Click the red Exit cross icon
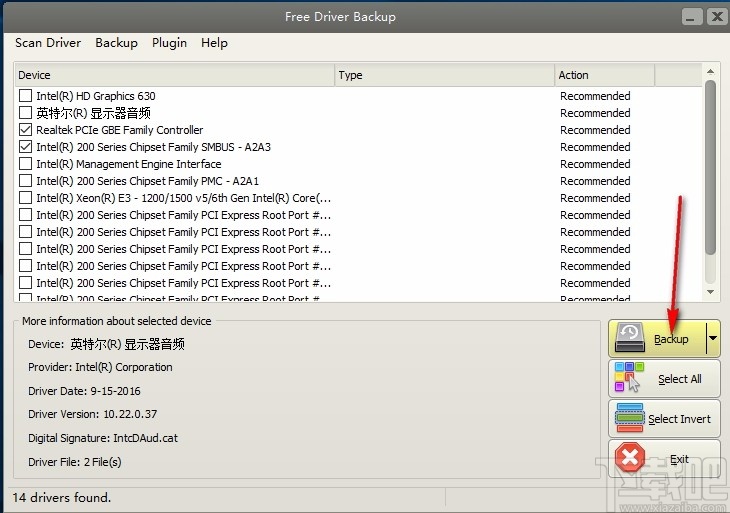 (630, 457)
